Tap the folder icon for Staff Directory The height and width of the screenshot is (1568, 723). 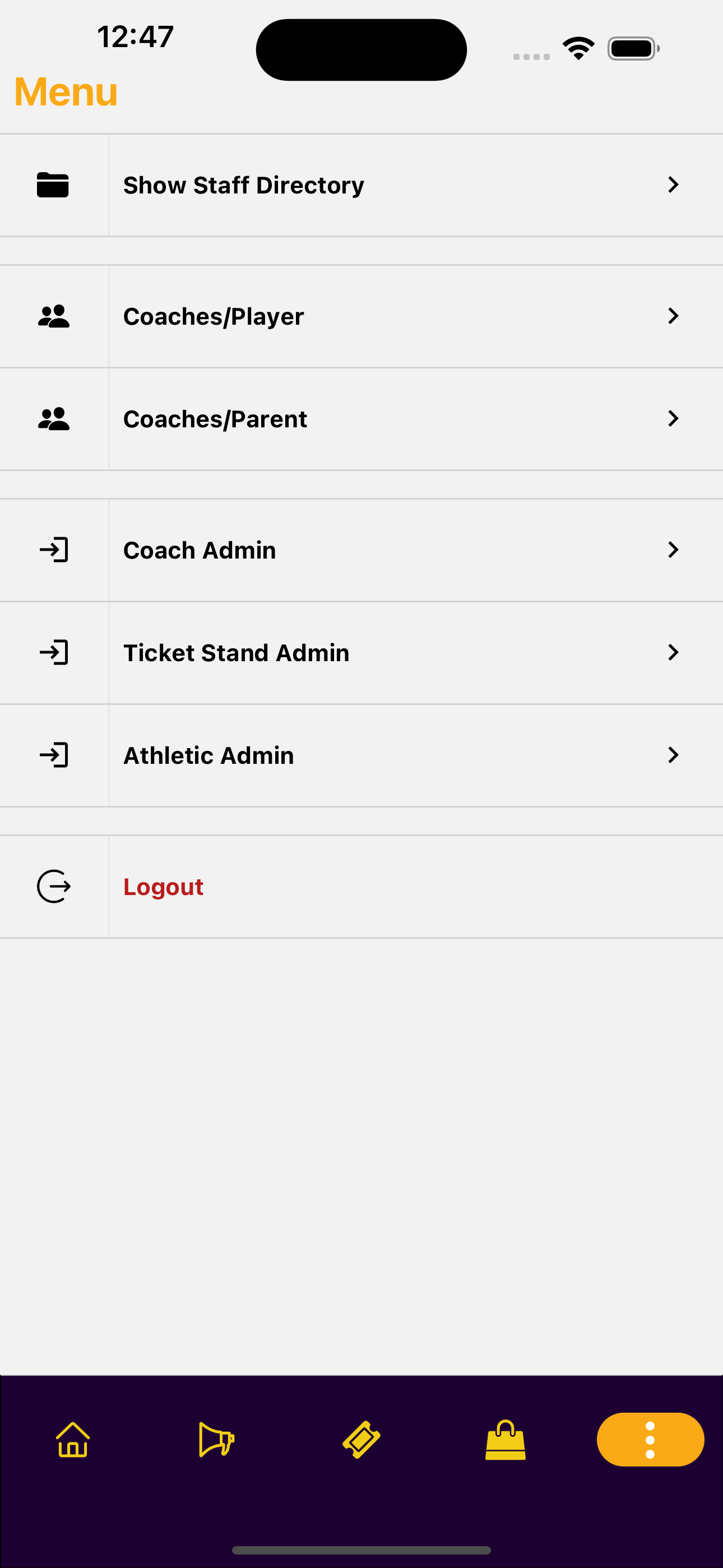point(53,185)
